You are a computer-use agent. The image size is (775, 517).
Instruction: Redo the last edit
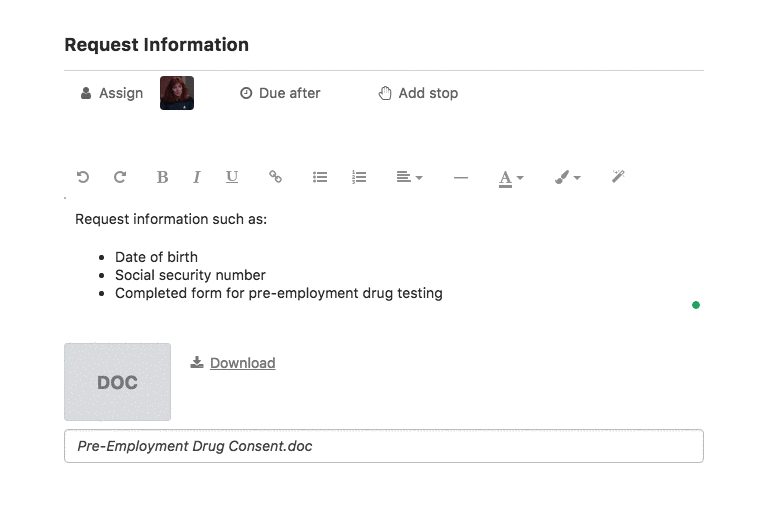(x=120, y=177)
